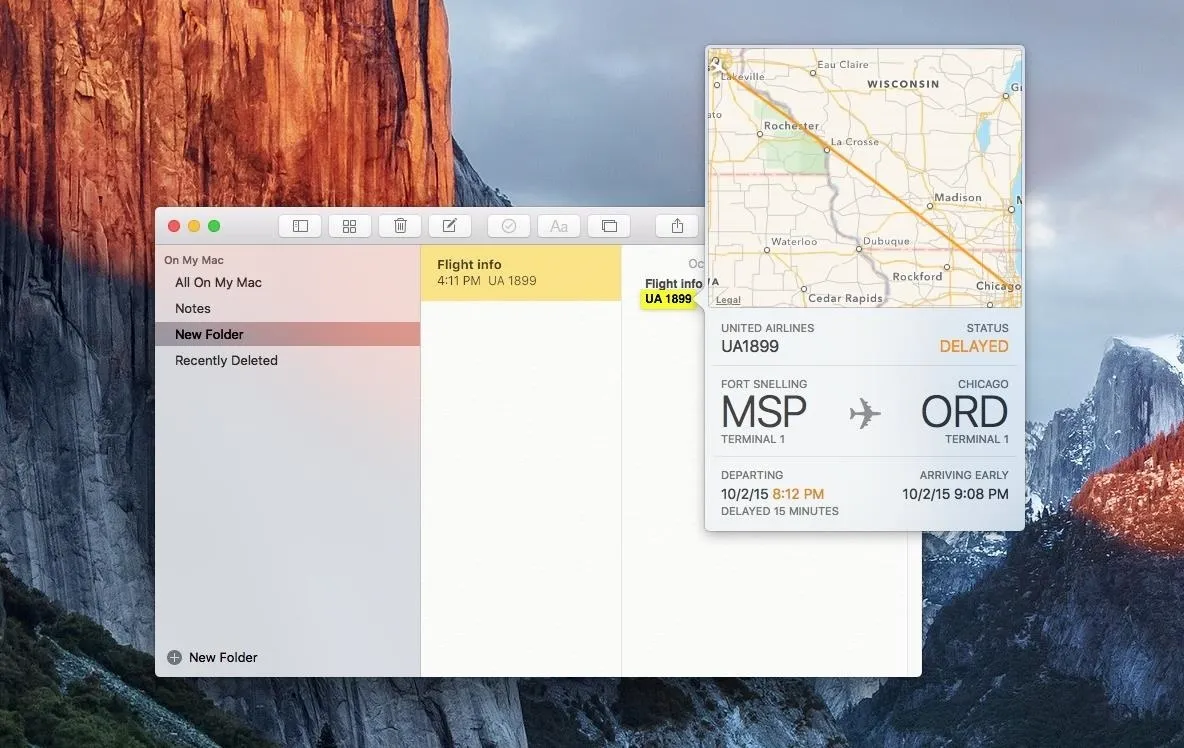Click the Flight info title in note editor

click(x=673, y=284)
